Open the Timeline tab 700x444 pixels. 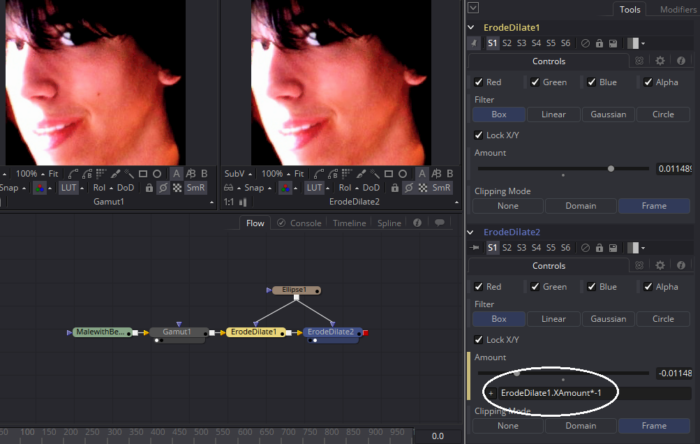[349, 223]
